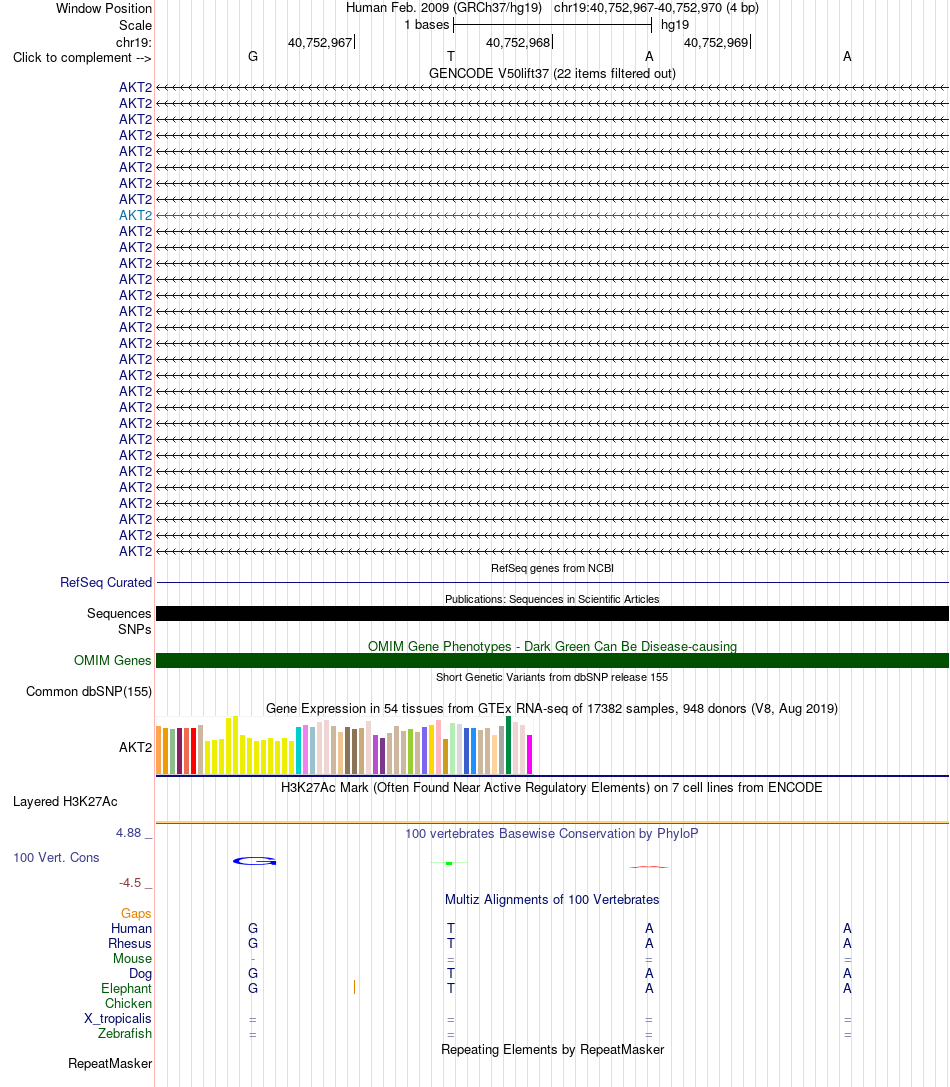Viewport: 950px width, 1087px height.
Task: Click the 4.88 conservation scale value
Action: [x=129, y=833]
